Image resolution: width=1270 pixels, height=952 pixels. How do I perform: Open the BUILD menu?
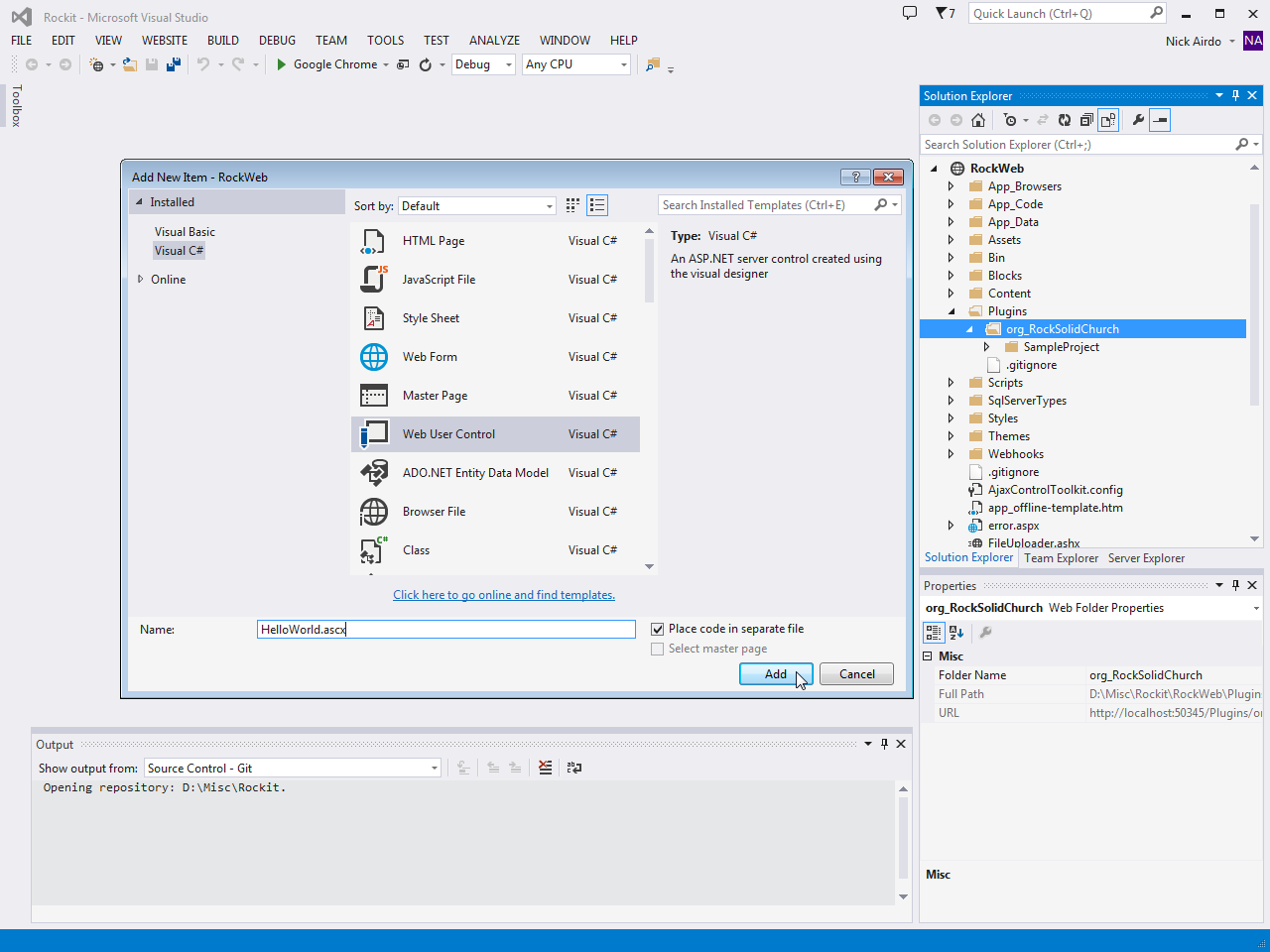coord(223,41)
